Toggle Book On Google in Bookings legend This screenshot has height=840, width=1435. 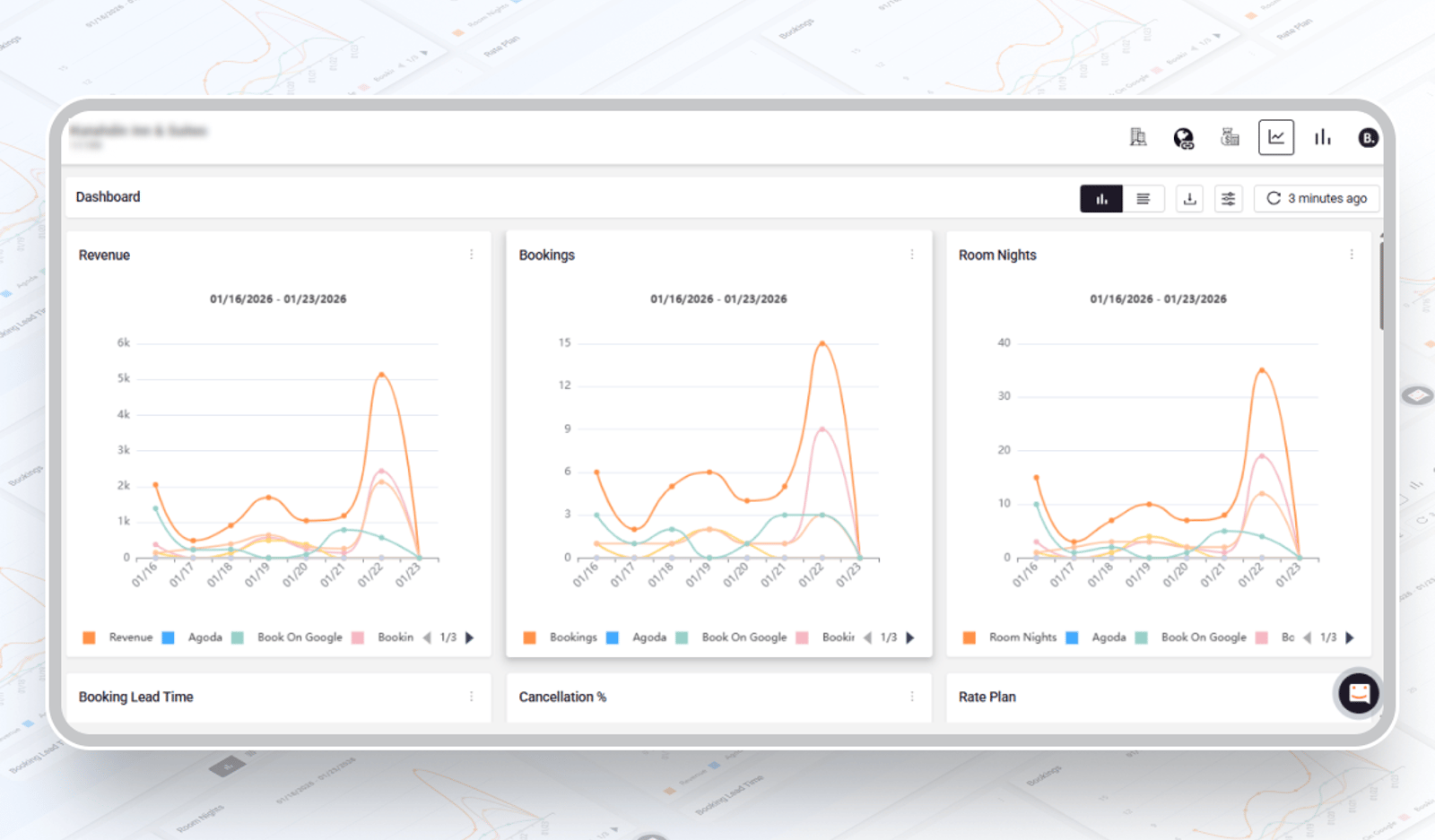(731, 637)
